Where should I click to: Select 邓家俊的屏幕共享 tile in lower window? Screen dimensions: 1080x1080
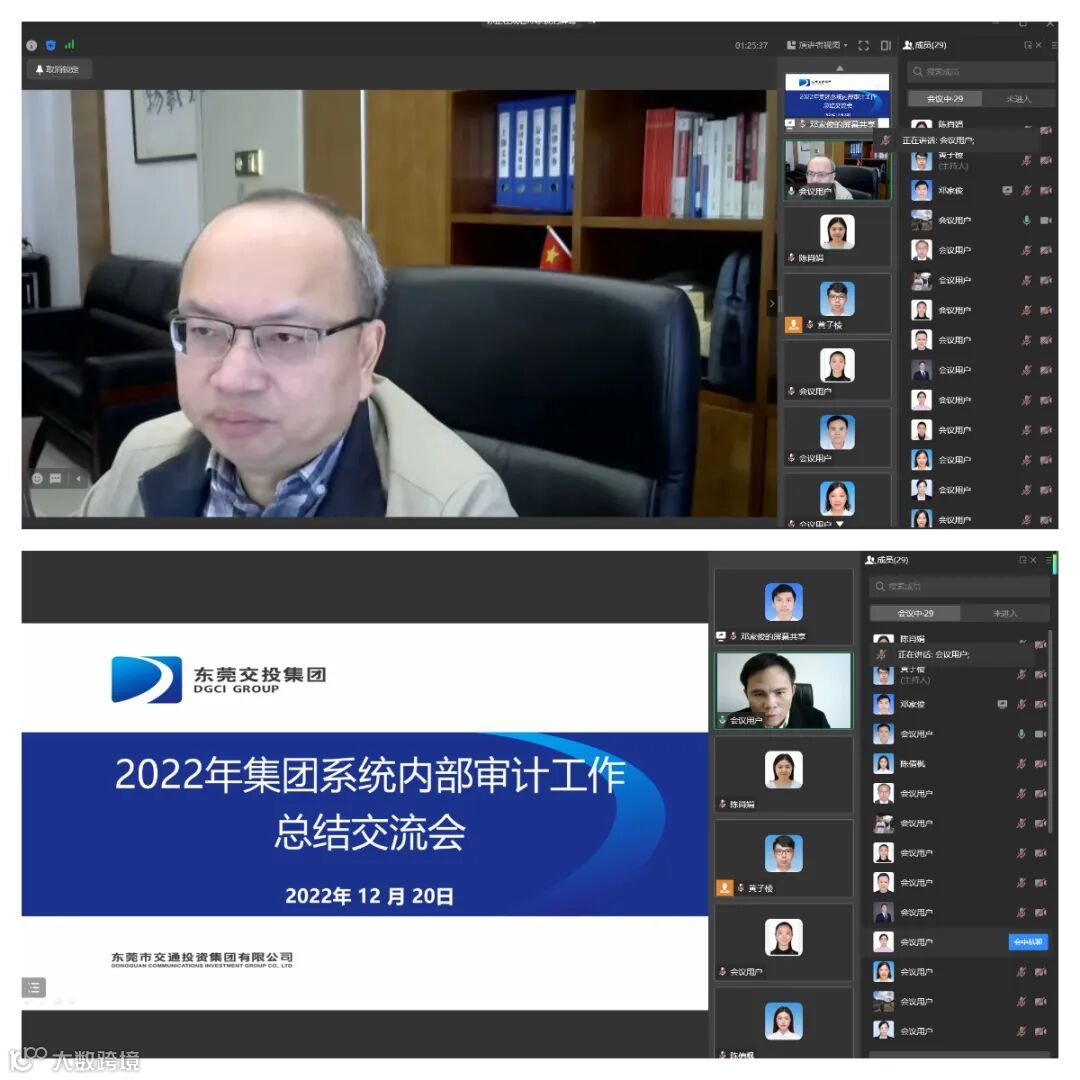pyautogui.click(x=784, y=608)
